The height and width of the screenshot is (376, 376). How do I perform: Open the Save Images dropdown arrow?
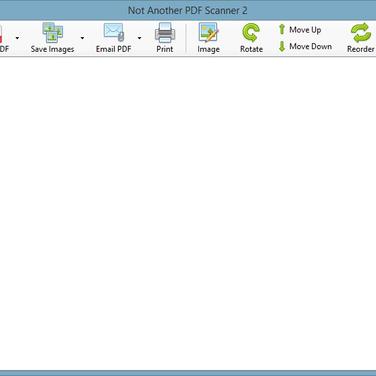click(x=82, y=38)
